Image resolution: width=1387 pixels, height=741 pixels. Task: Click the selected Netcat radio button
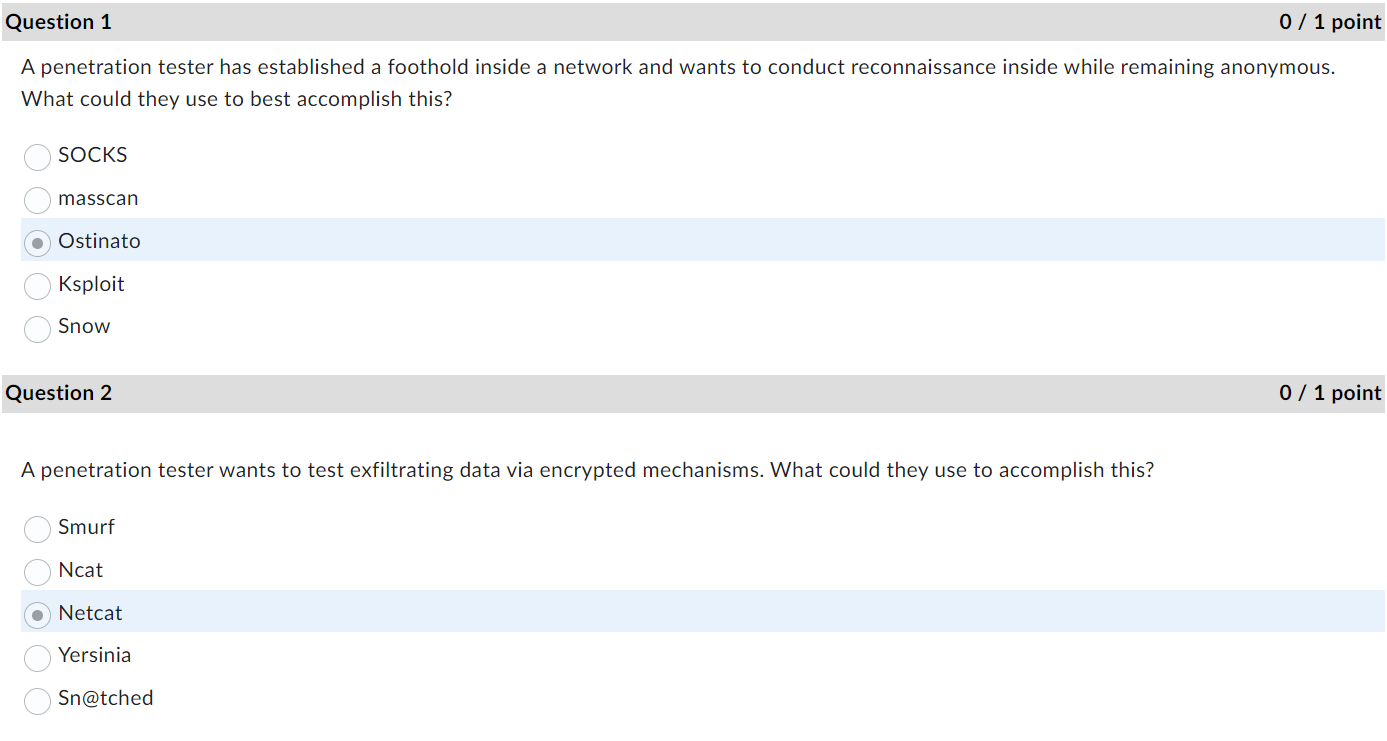click(37, 615)
